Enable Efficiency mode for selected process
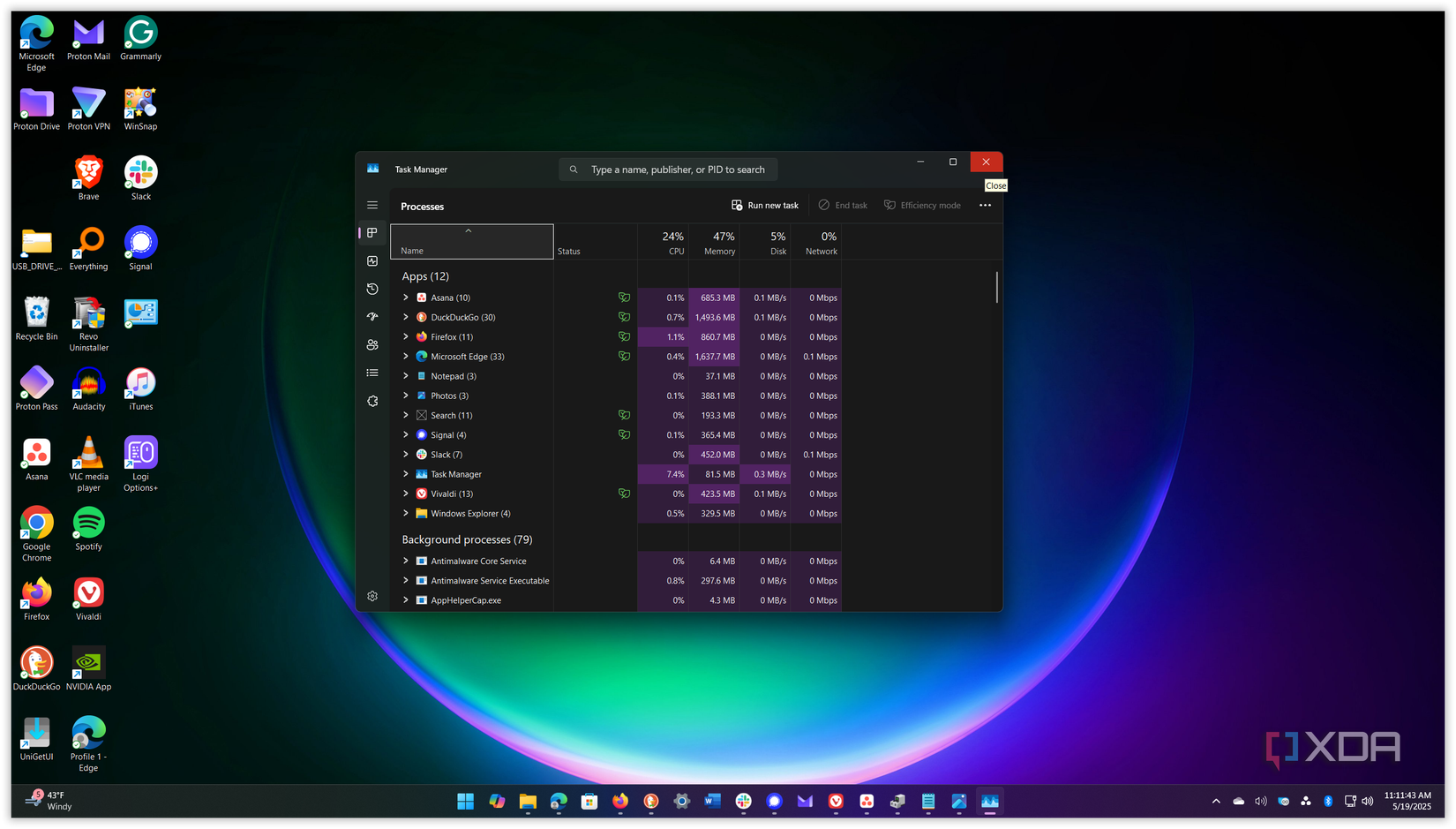The height and width of the screenshot is (829, 1456). [922, 205]
